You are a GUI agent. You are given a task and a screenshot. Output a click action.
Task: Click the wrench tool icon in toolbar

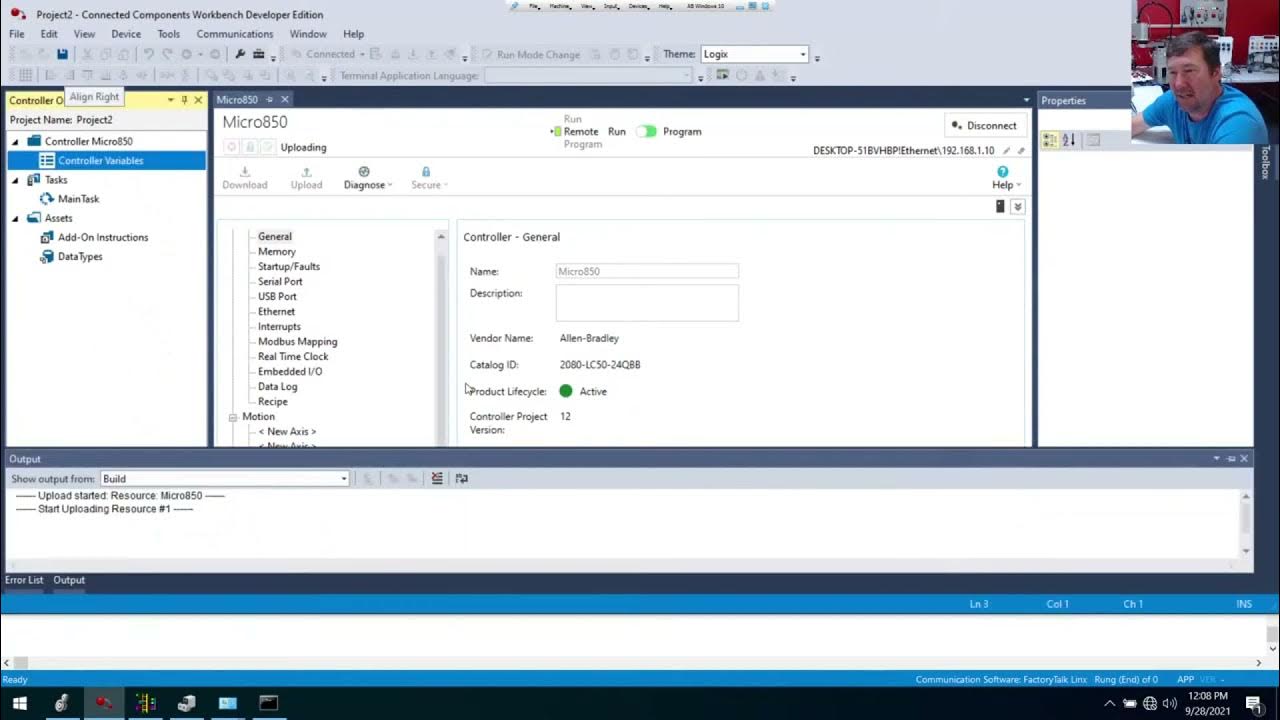pyautogui.click(x=240, y=54)
